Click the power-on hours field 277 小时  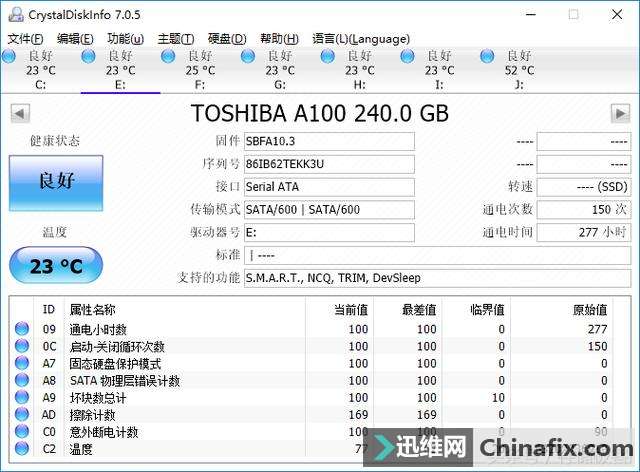(584, 233)
